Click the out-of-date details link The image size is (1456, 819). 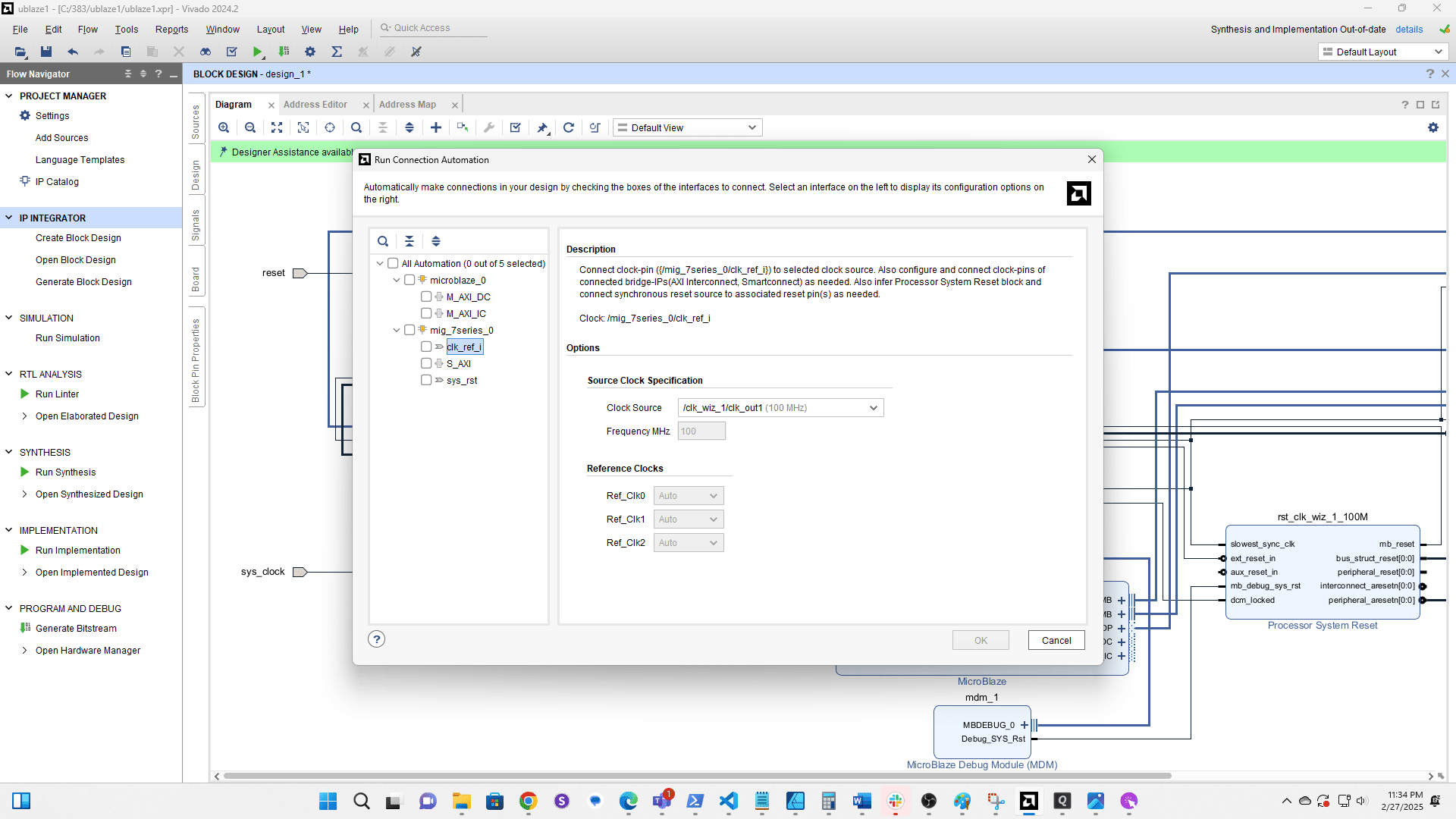click(1409, 30)
